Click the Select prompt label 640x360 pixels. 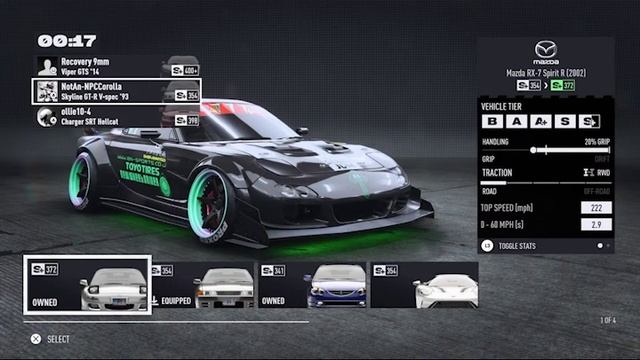click(x=58, y=339)
